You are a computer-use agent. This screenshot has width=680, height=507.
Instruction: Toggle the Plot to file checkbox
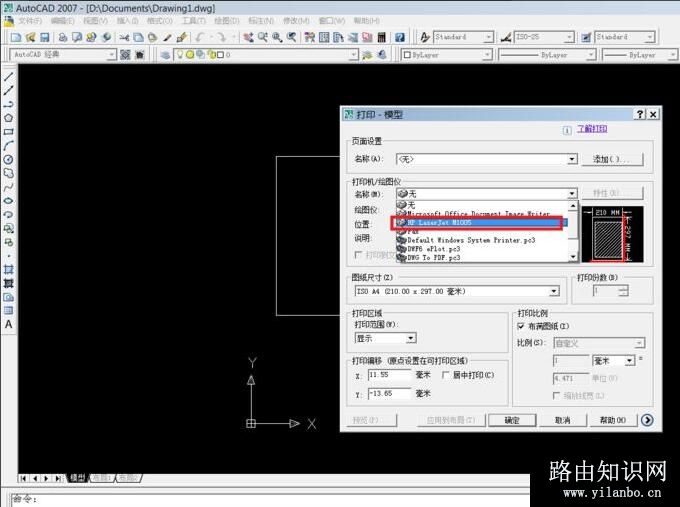coord(358,255)
